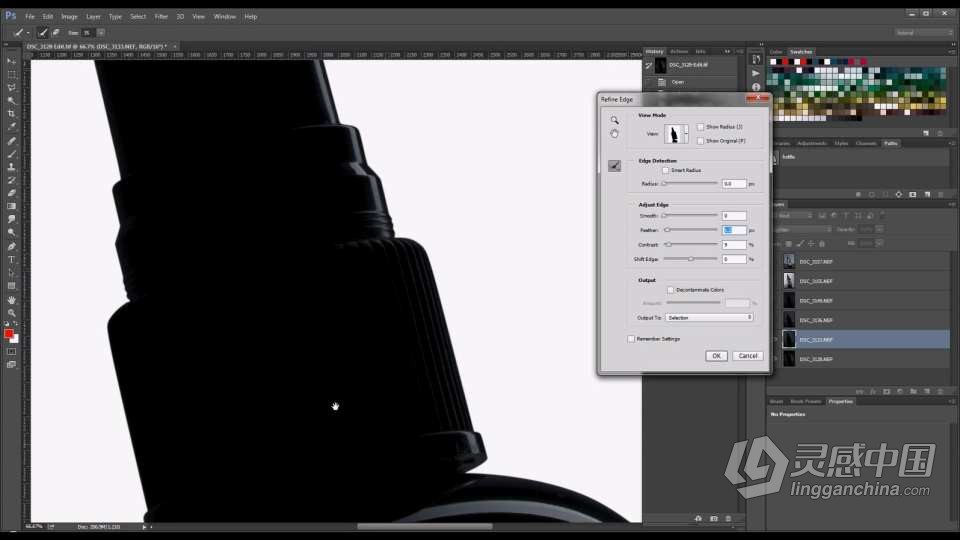Tick the Remember Settings checkbox

631,339
